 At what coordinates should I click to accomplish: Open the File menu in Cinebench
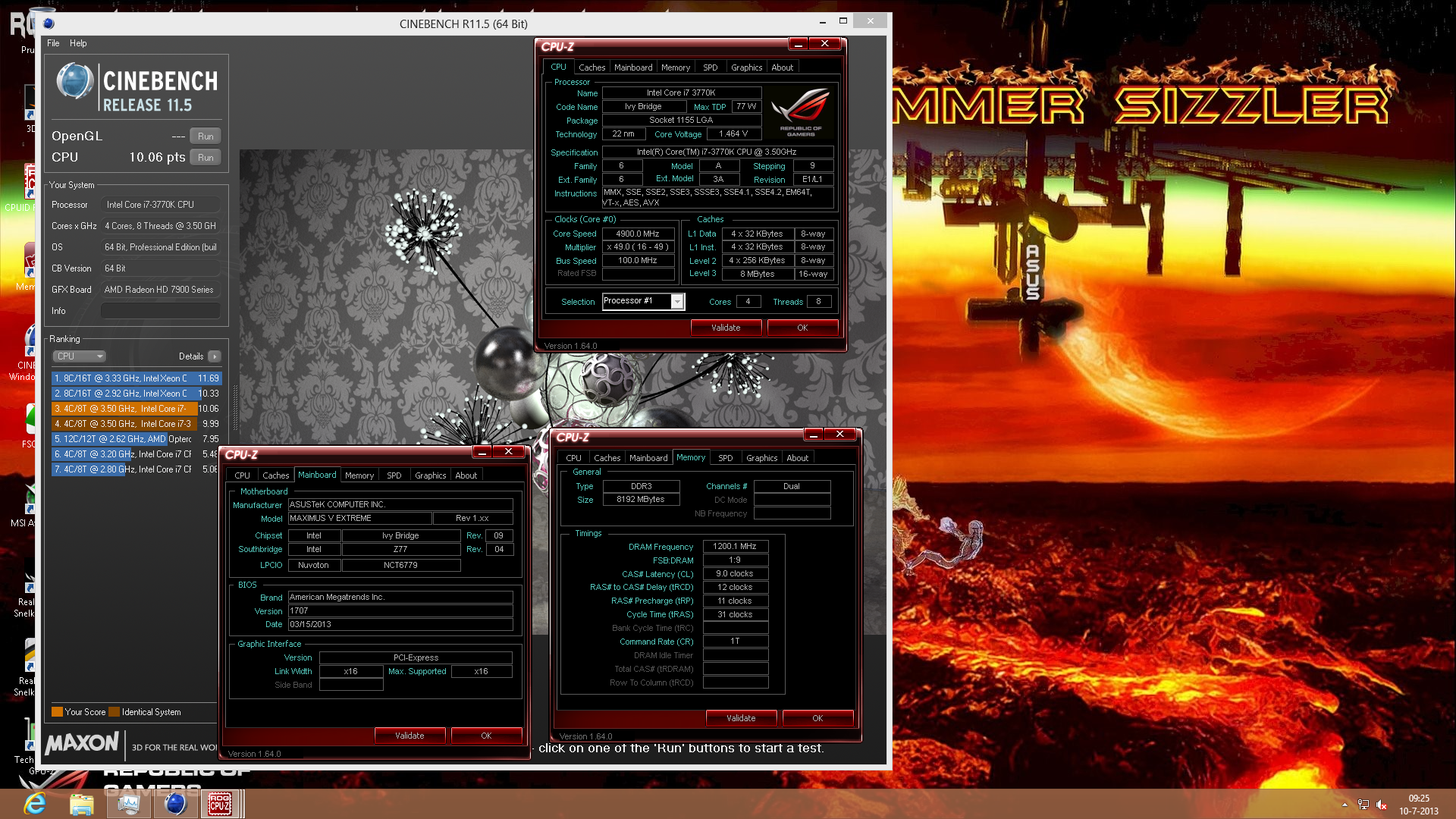click(x=53, y=43)
